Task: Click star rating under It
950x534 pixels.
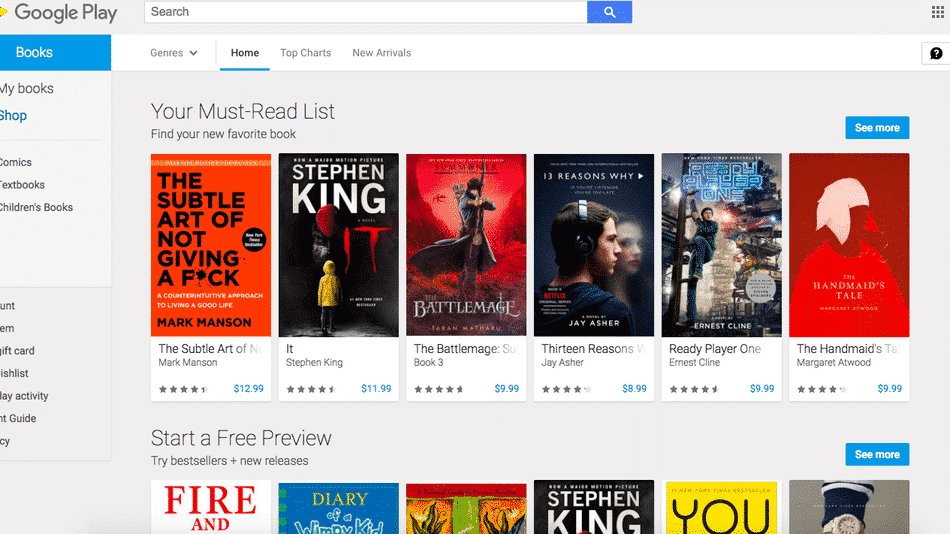Action: [311, 389]
